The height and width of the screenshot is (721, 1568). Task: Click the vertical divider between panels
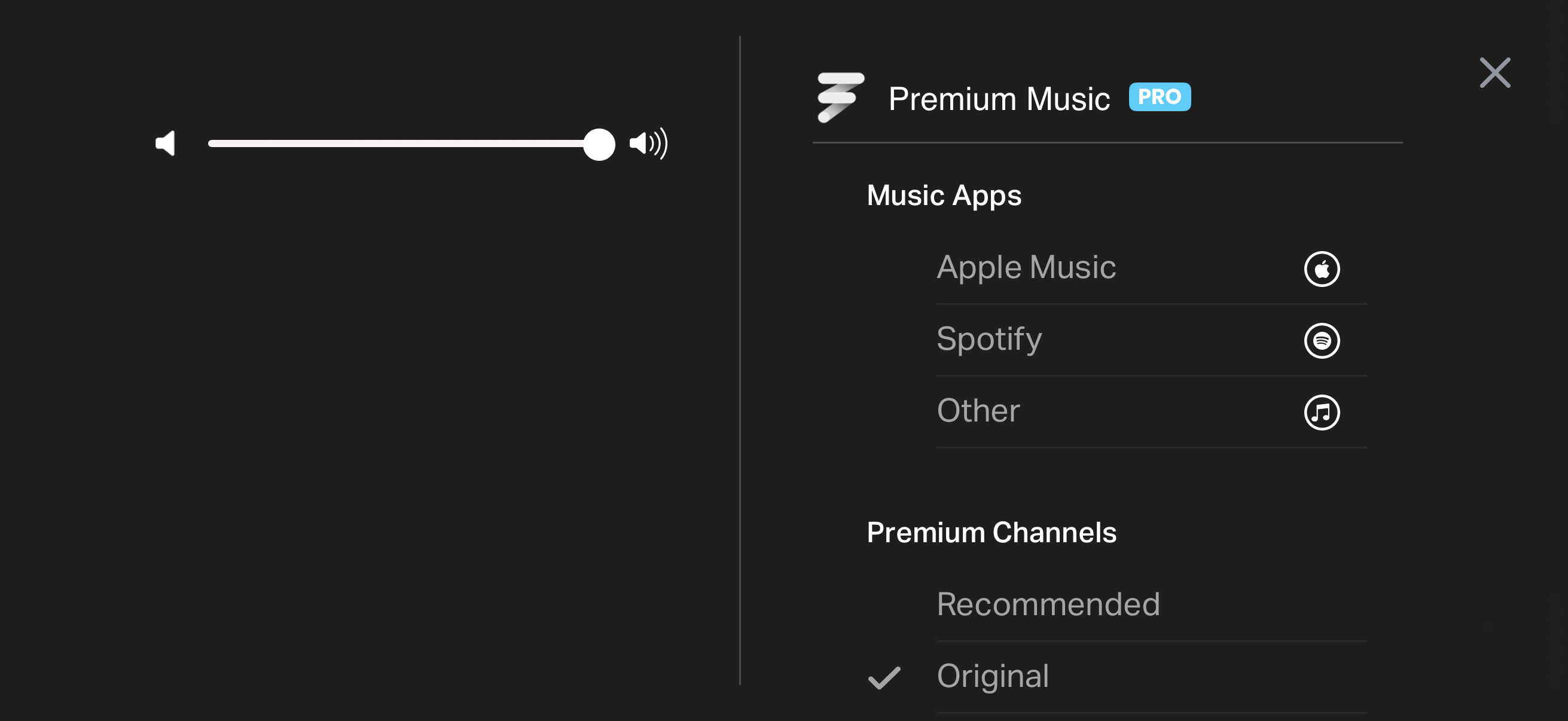tap(740, 360)
